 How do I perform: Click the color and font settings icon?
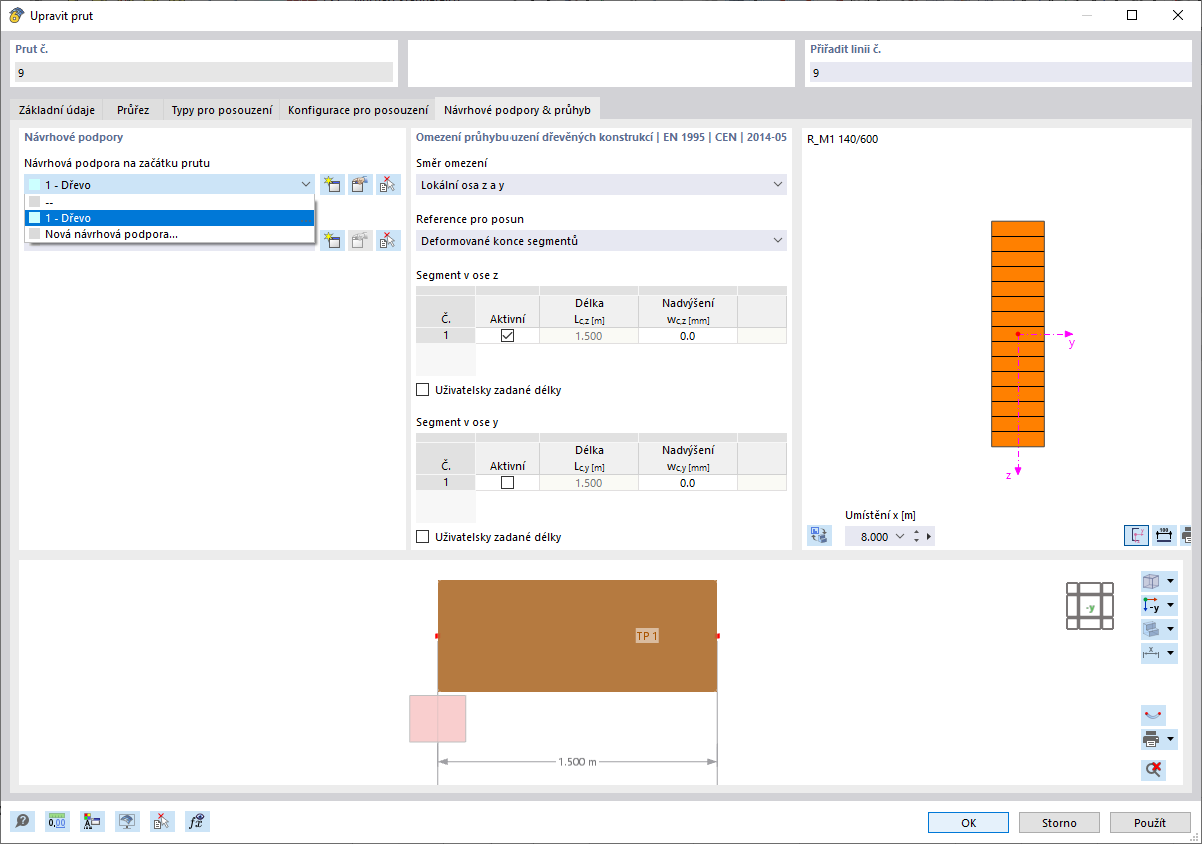point(92,822)
